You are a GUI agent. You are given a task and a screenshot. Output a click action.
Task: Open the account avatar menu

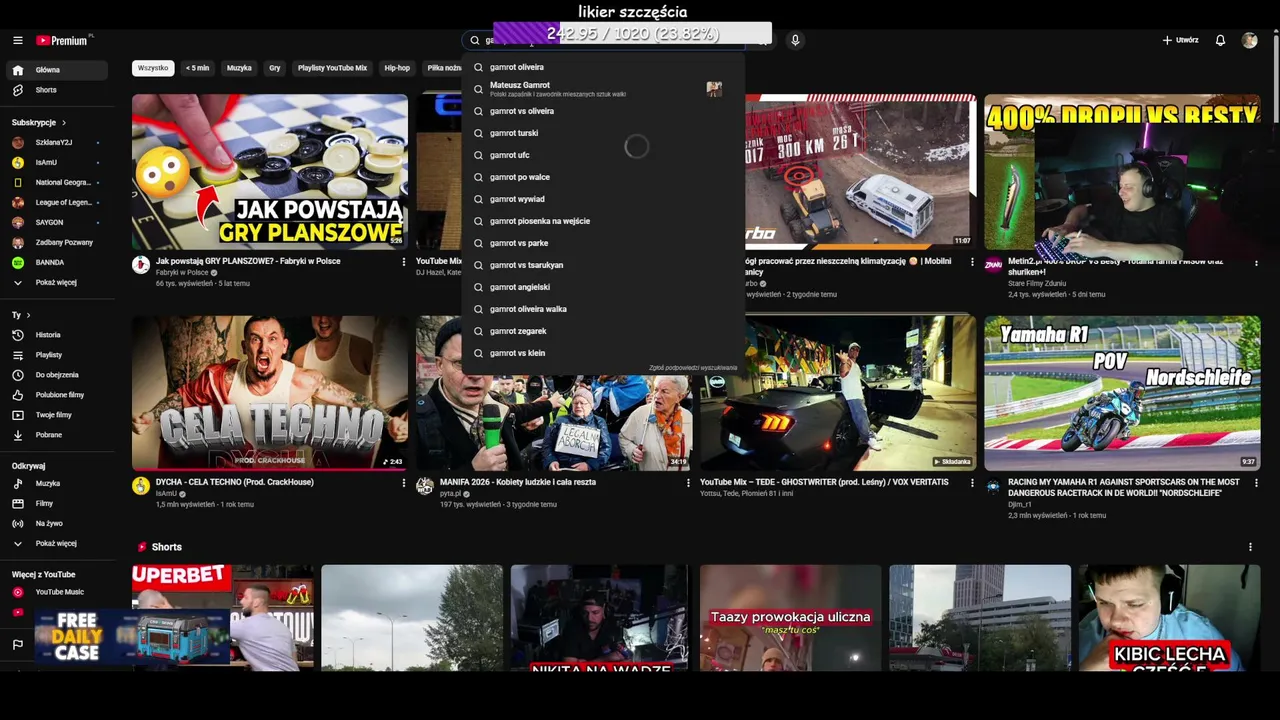1249,40
